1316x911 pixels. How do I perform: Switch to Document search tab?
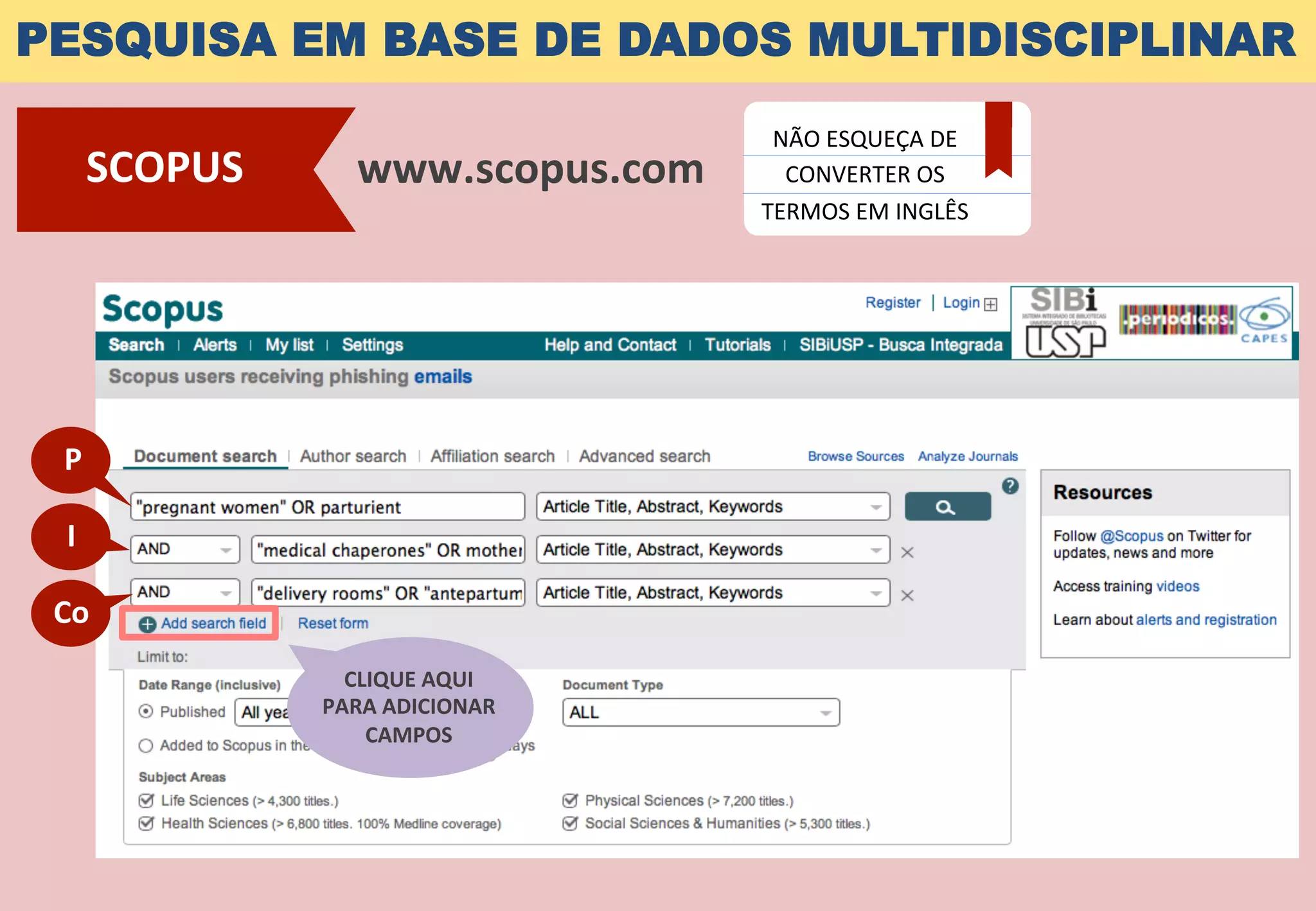205,456
